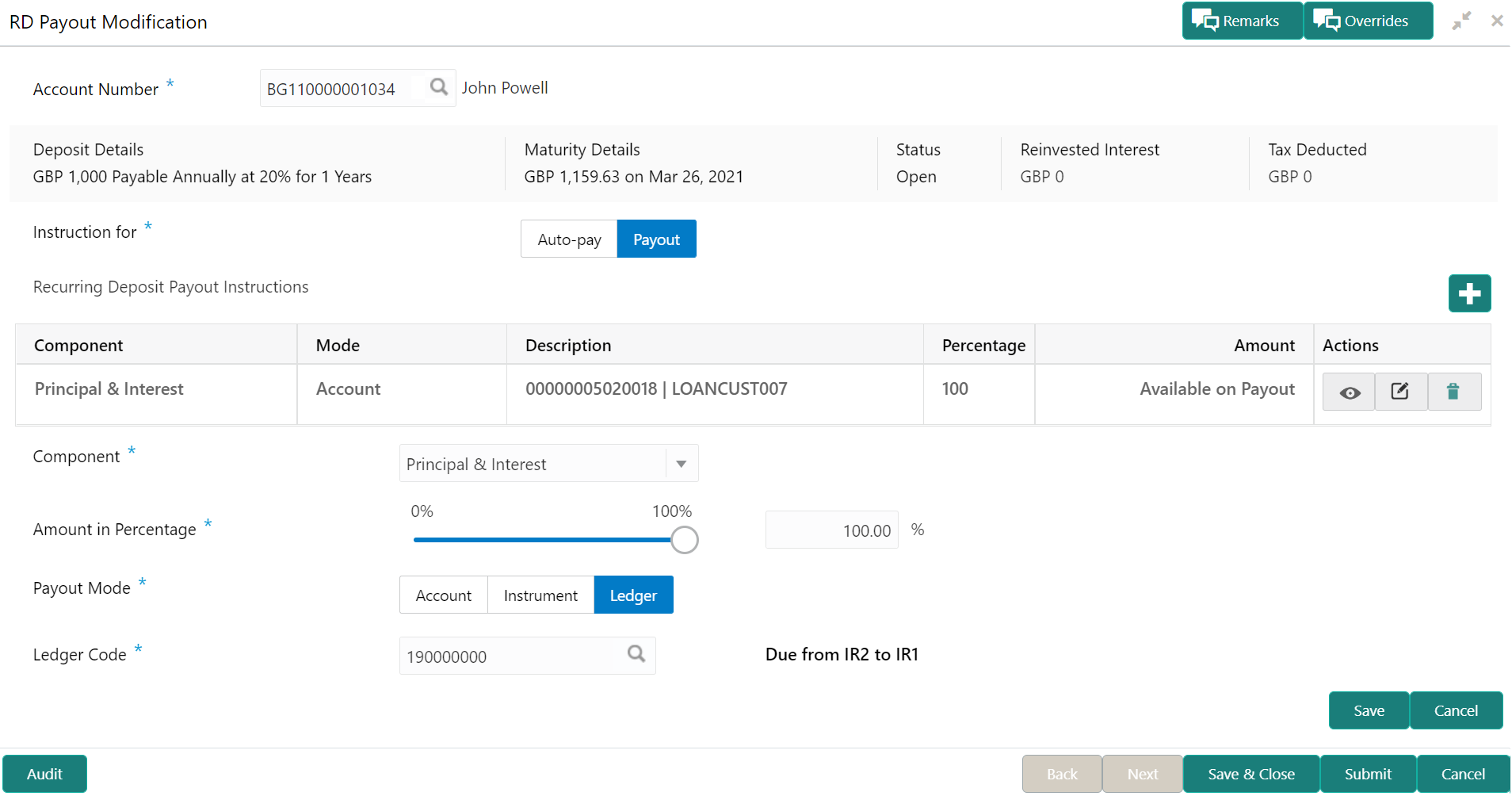Image resolution: width=1512 pixels, height=796 pixels.
Task: Click the 0% slider label
Action: (422, 511)
